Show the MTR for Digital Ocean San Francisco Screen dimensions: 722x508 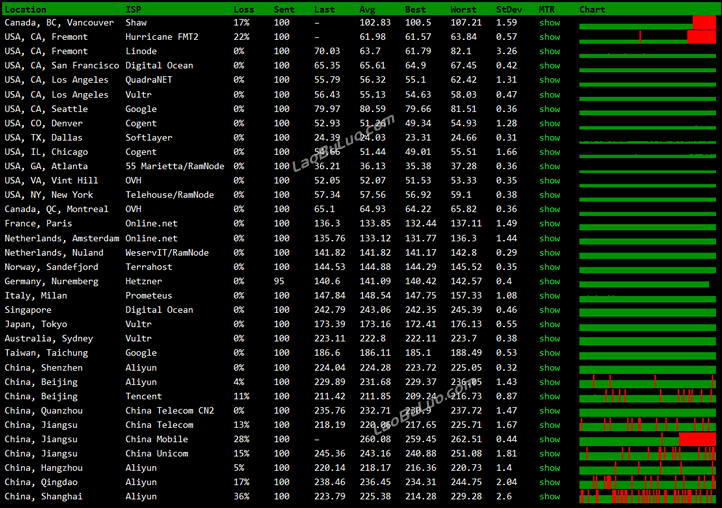[x=549, y=65]
